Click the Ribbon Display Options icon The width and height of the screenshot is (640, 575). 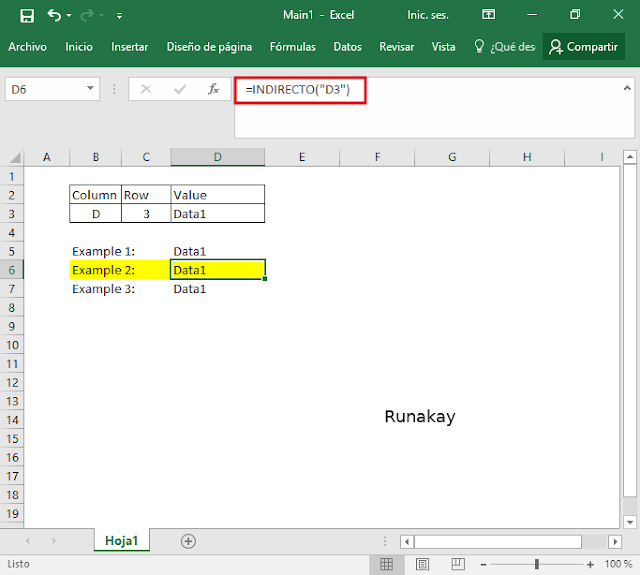pyautogui.click(x=488, y=15)
